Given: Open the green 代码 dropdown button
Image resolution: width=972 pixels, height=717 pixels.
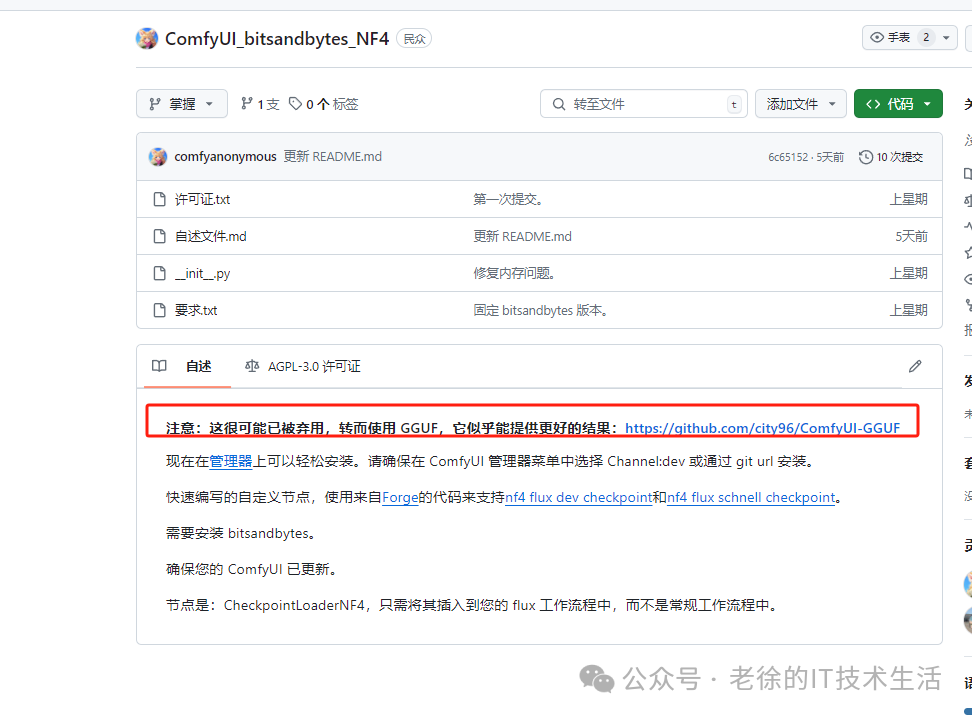Looking at the screenshot, I should [898, 103].
